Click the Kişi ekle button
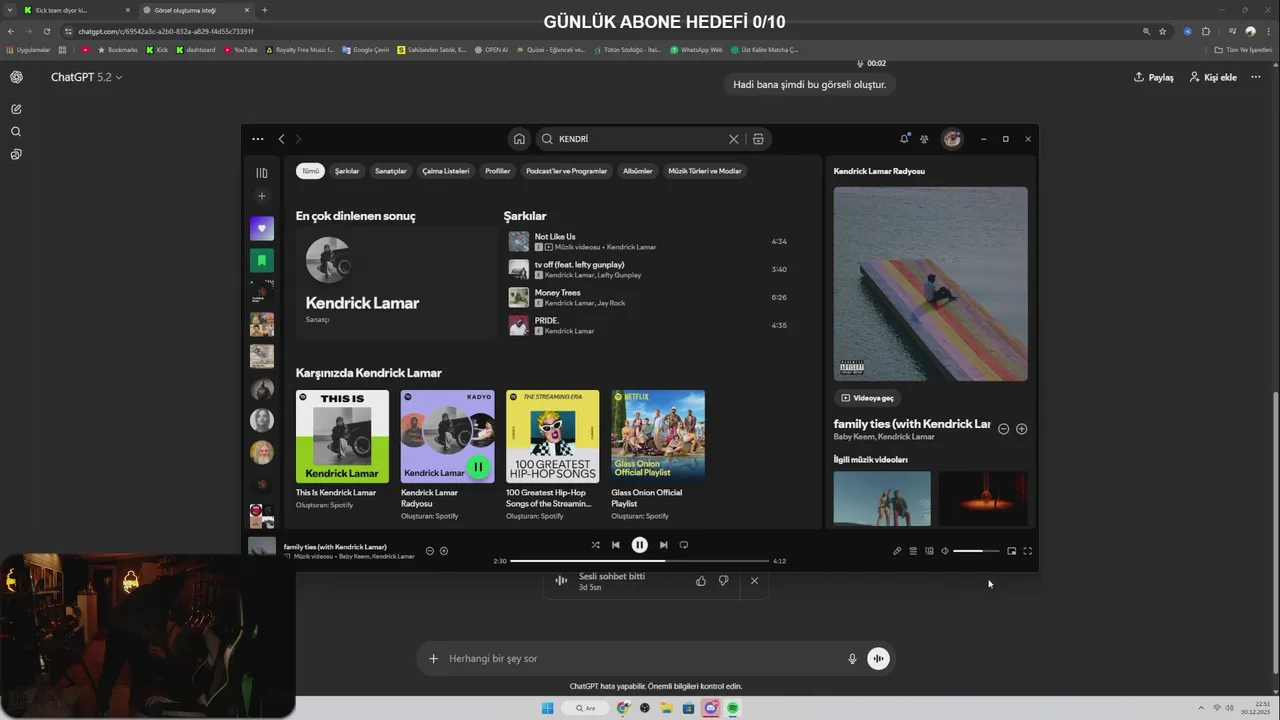This screenshot has height=720, width=1280. click(x=1213, y=77)
